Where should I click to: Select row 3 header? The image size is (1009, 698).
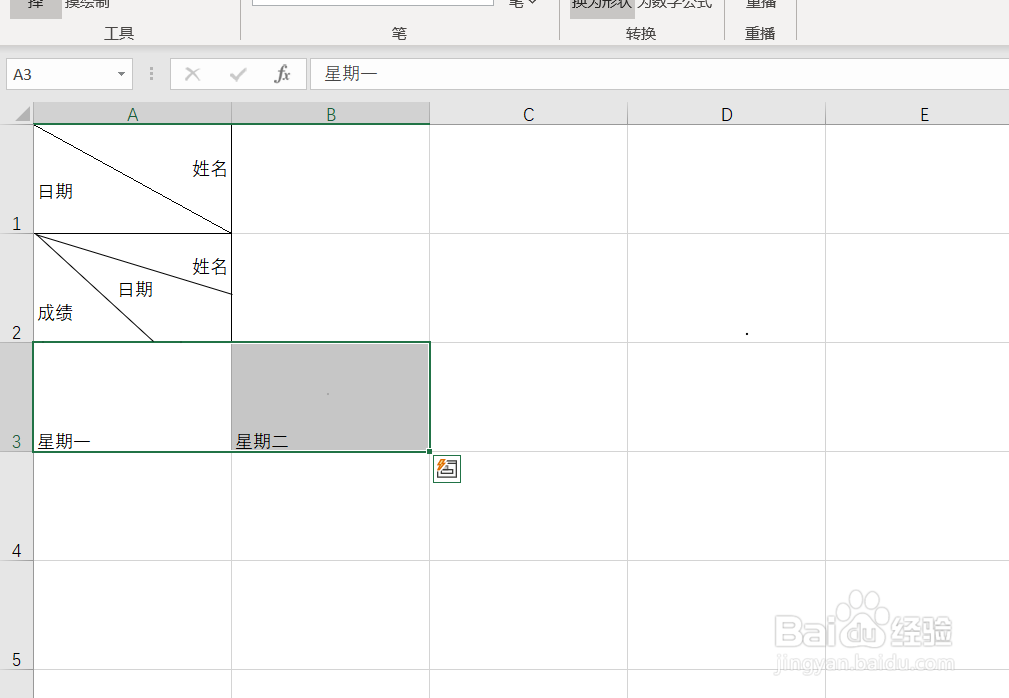point(17,397)
